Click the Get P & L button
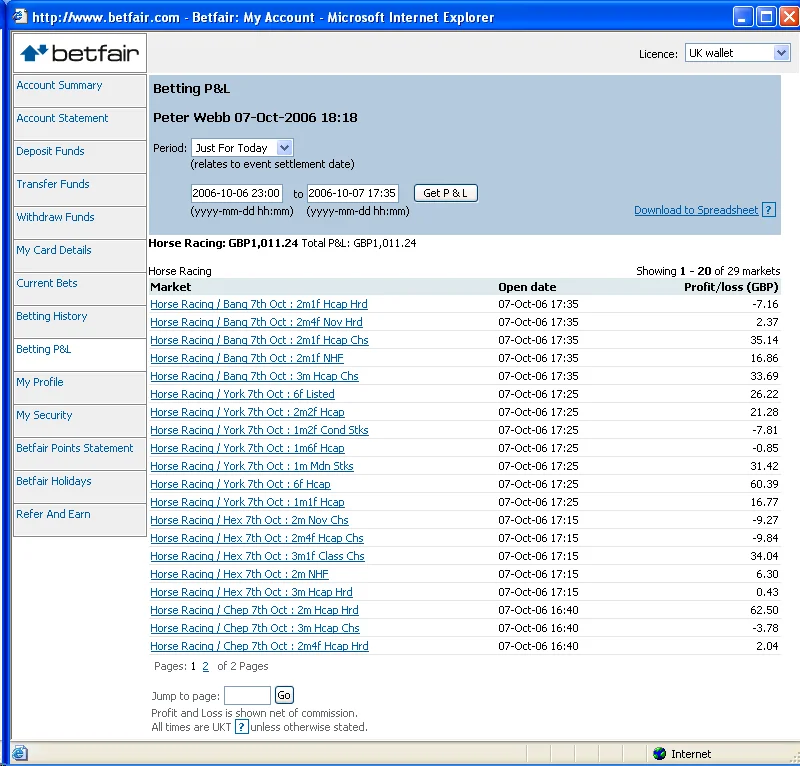Screen dimensions: 800x766 click(x=445, y=193)
